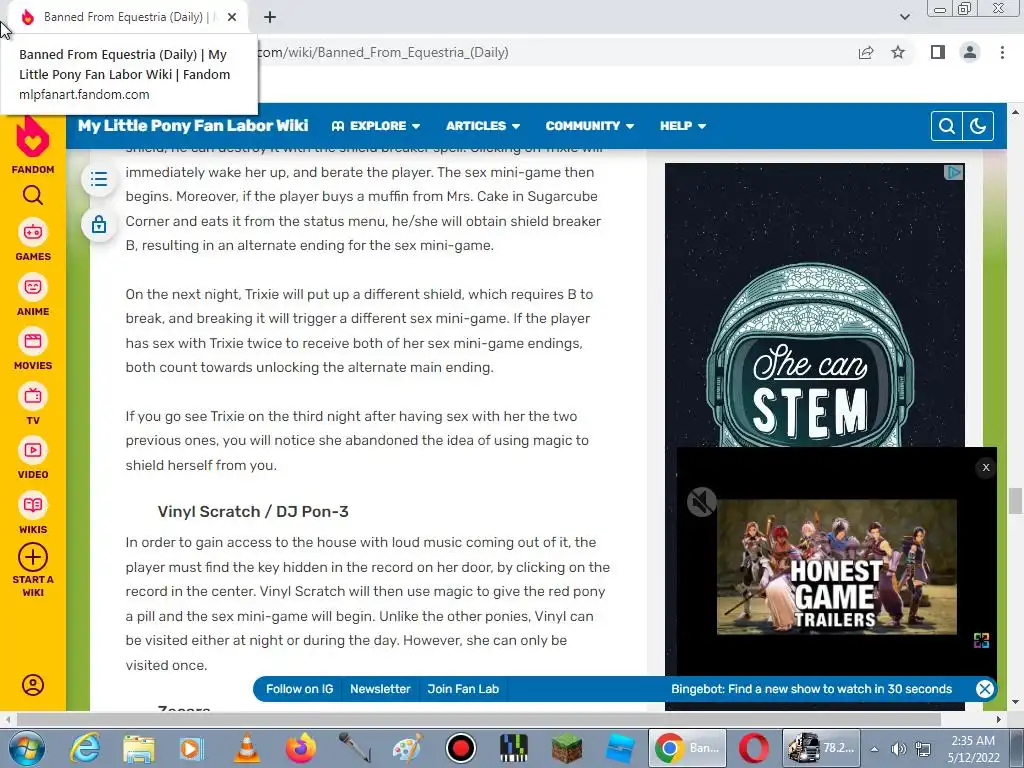Click My Little Pony Fan Labor Wiki title
This screenshot has height=768, width=1024.
193,125
